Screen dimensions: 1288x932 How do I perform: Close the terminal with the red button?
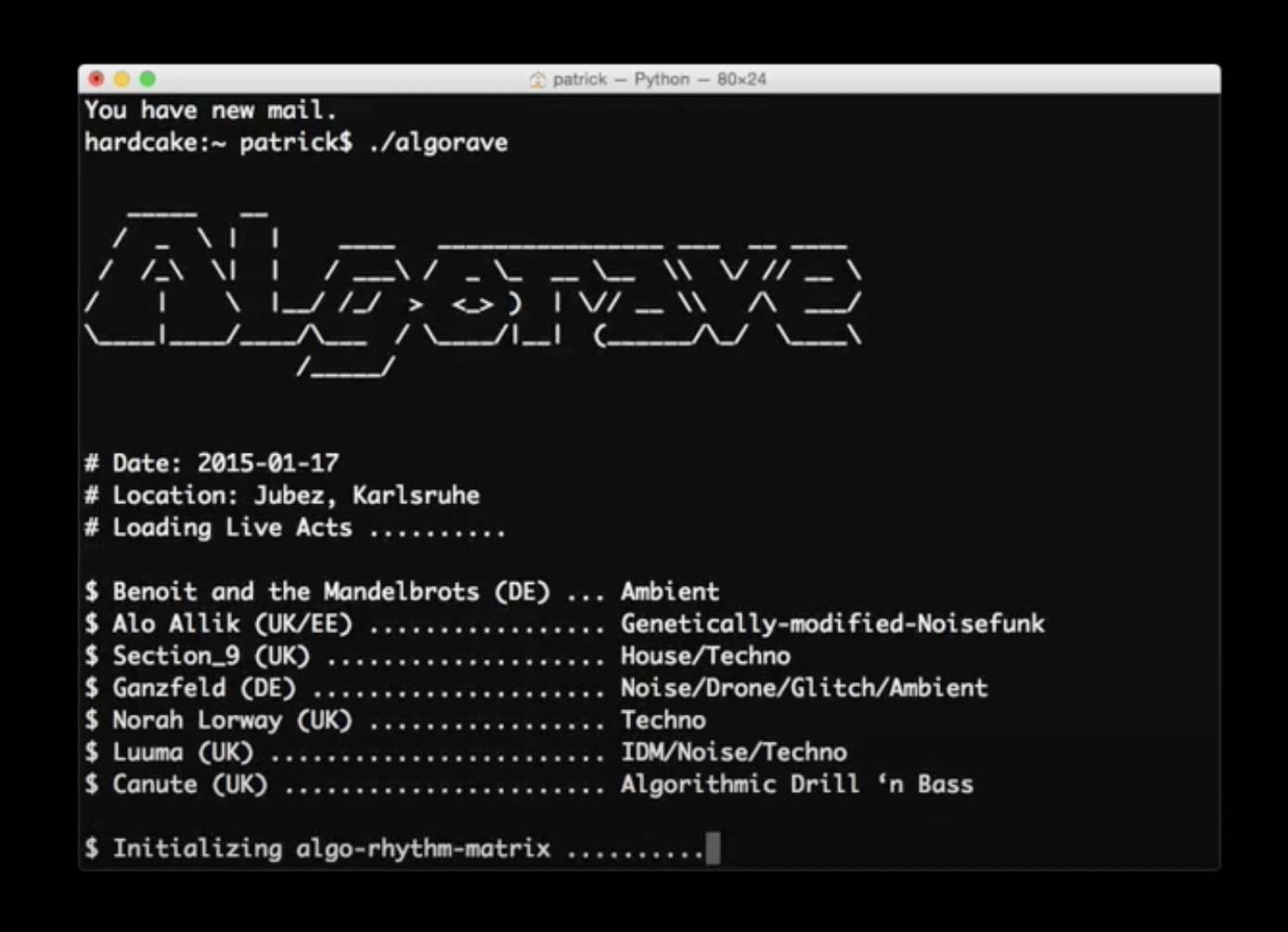(x=97, y=79)
